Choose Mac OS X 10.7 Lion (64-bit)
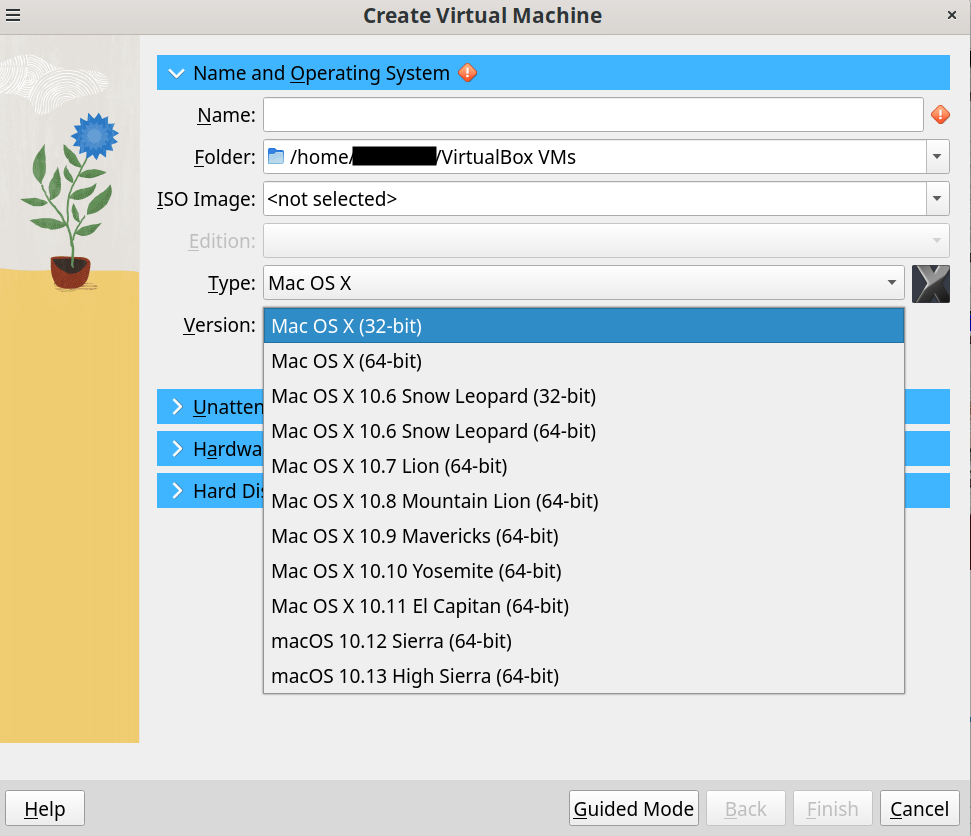971x836 pixels. [583, 466]
